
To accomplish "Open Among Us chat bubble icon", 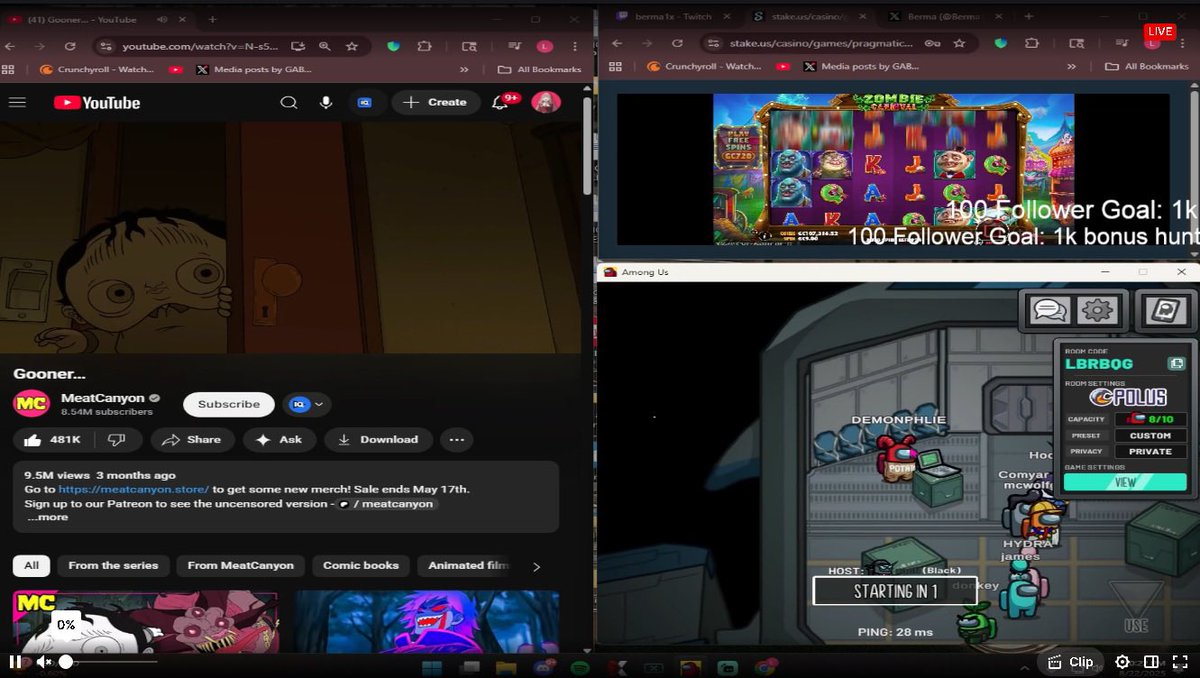I will click(1050, 310).
